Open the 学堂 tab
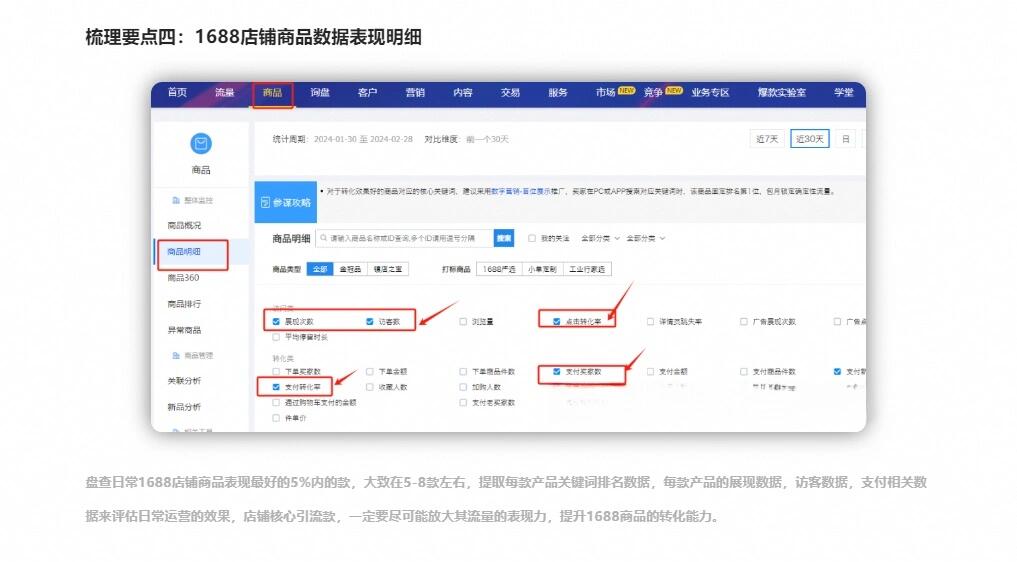 [x=844, y=92]
